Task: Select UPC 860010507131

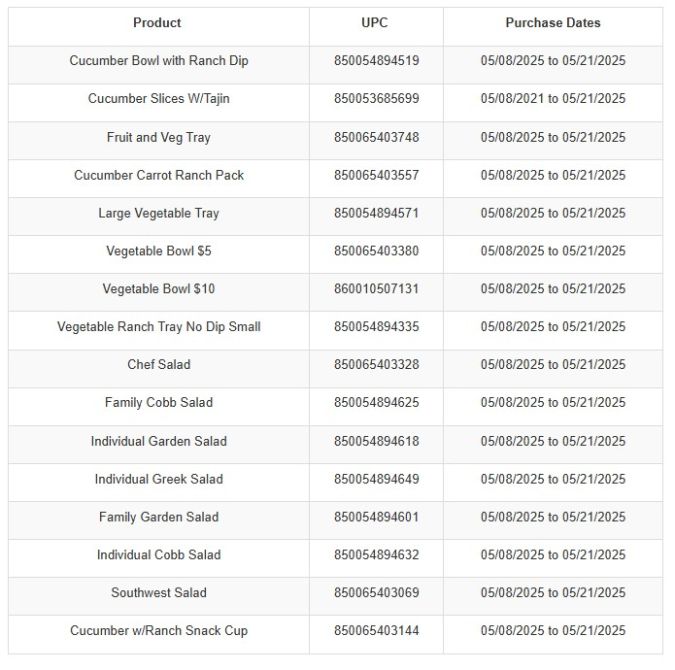Action: (x=376, y=289)
